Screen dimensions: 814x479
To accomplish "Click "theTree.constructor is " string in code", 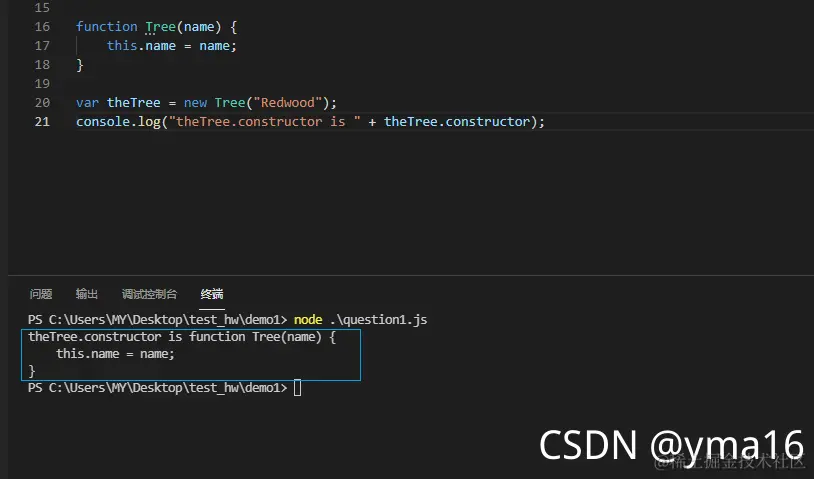I will point(265,121).
